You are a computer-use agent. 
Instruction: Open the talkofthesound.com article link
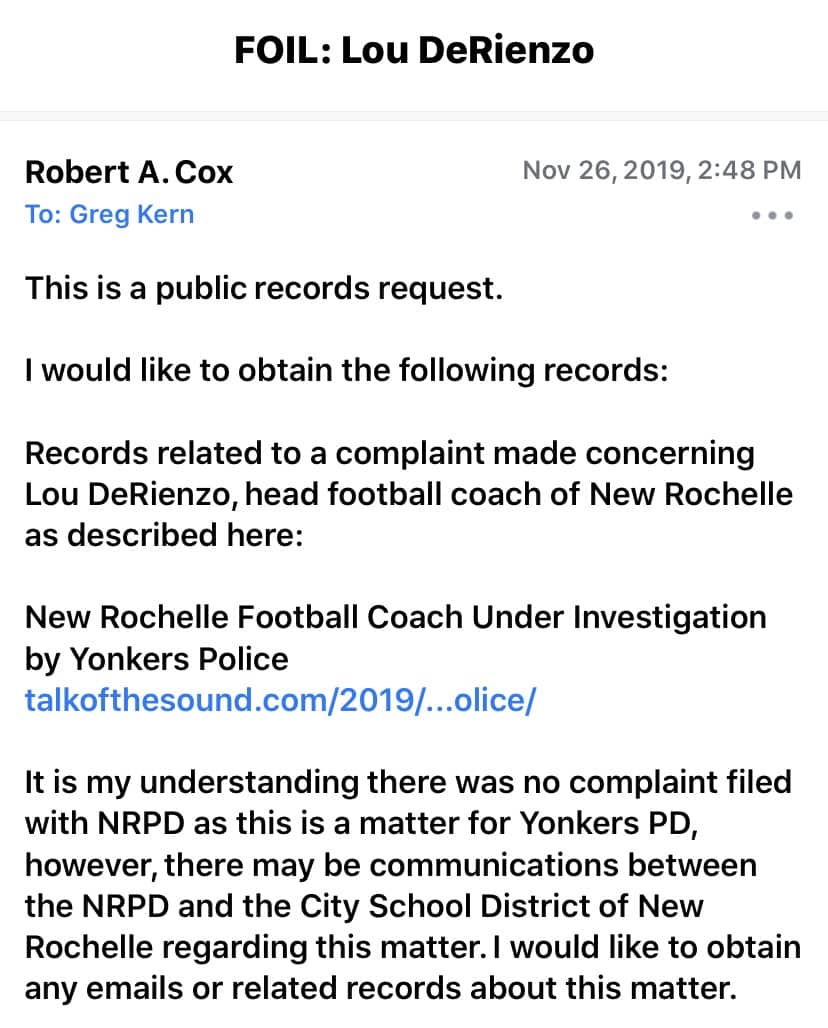click(x=281, y=700)
